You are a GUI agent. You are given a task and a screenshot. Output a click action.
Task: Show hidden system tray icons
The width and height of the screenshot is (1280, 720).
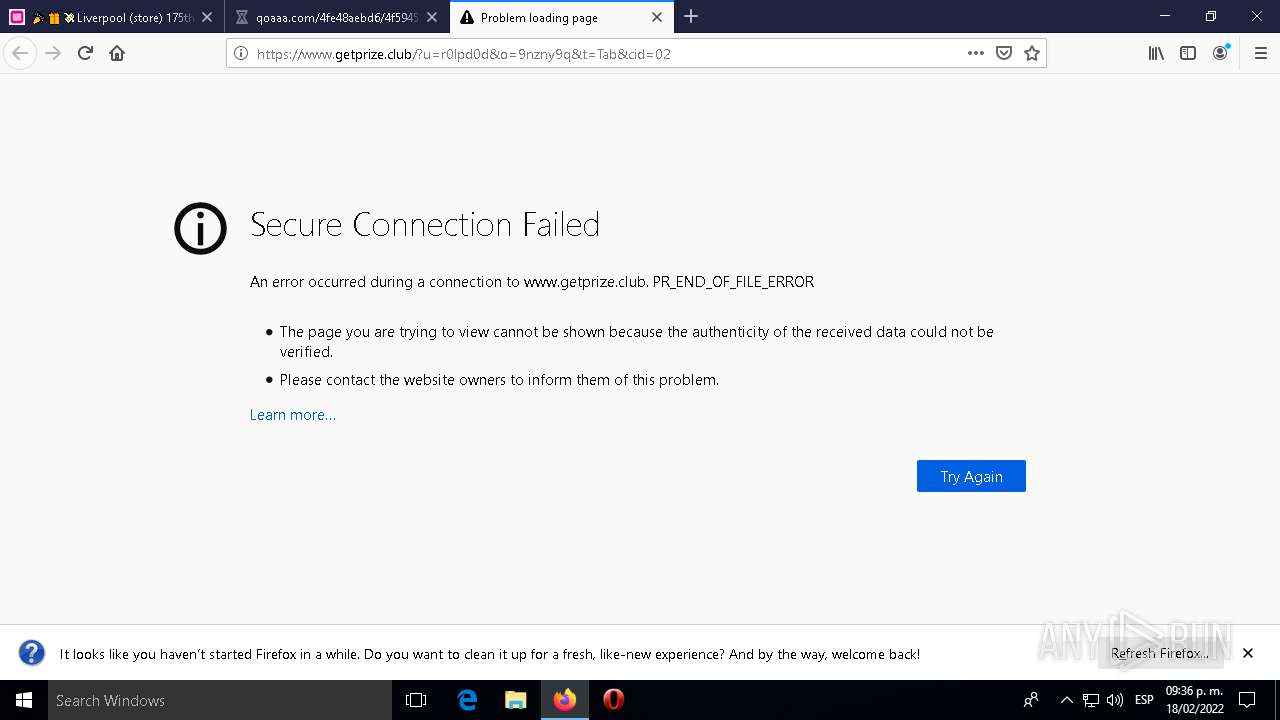point(1066,700)
